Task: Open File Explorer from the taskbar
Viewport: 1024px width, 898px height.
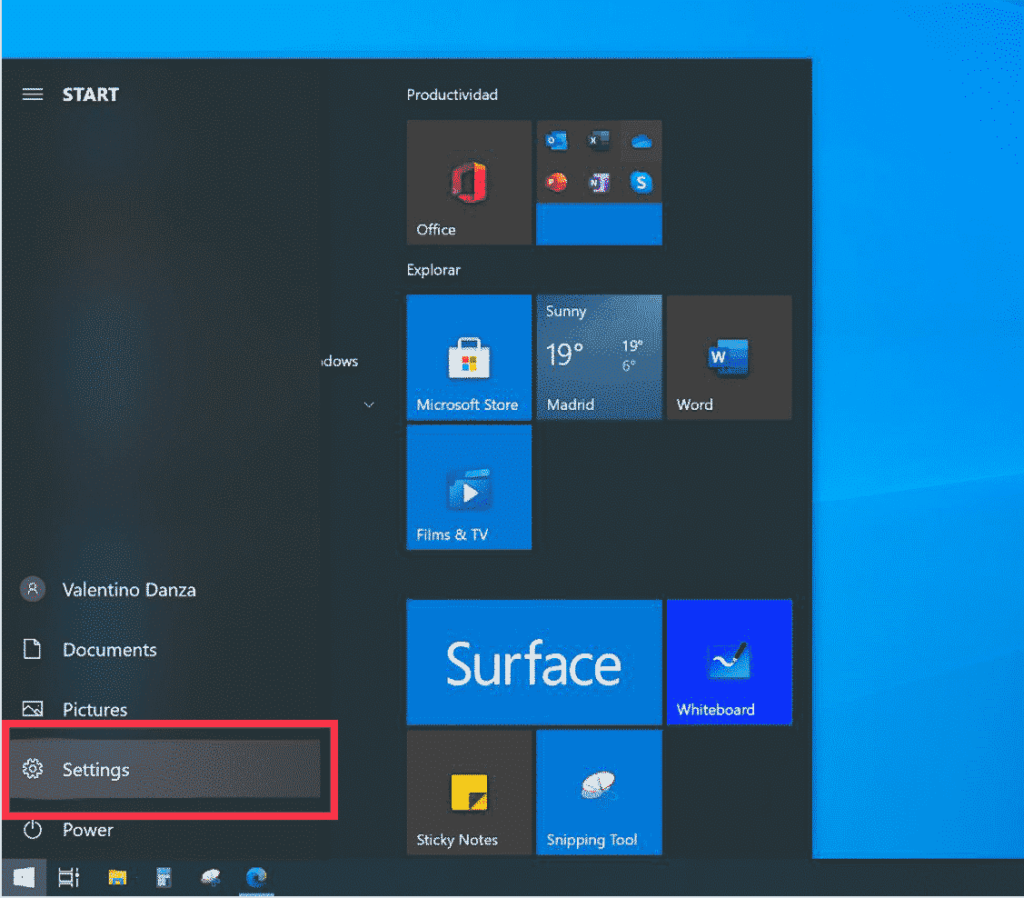Action: 117,877
